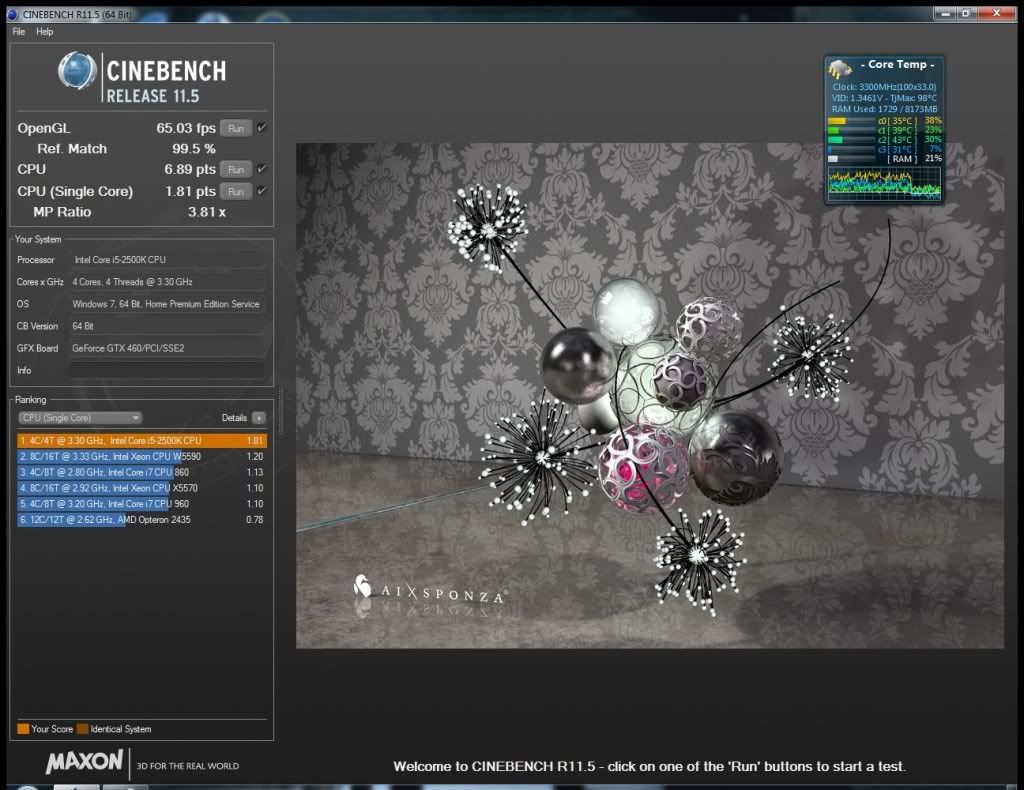This screenshot has height=790, width=1024.
Task: Click the Cinebench title bar app icon
Action: [11, 14]
